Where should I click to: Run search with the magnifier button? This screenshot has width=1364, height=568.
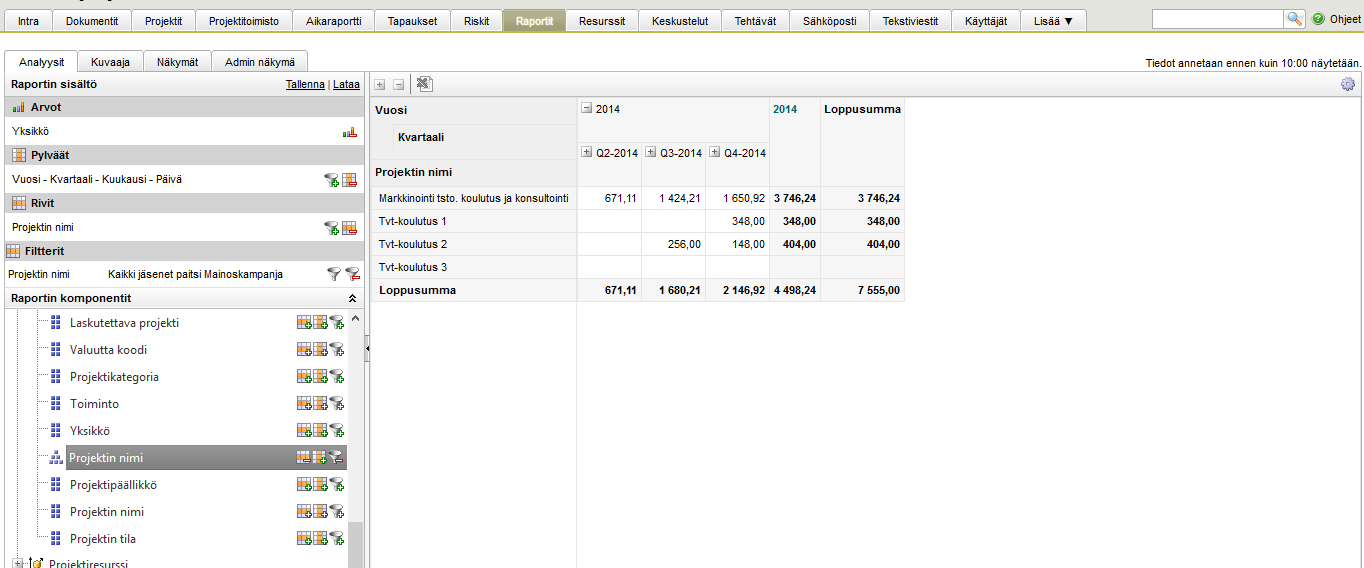click(1295, 19)
